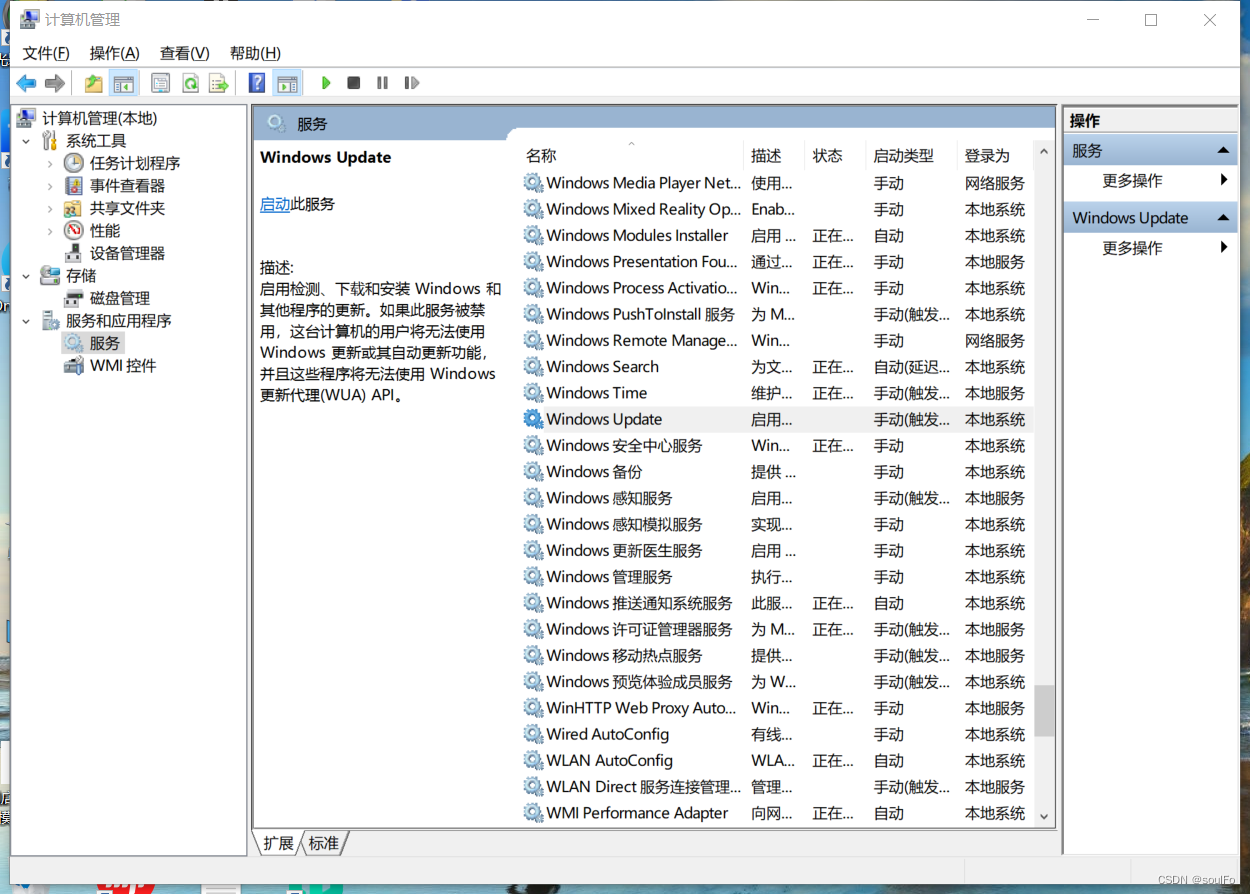Select the 共享文件夹 tree item
Image resolution: width=1250 pixels, height=894 pixels.
click(x=127, y=208)
